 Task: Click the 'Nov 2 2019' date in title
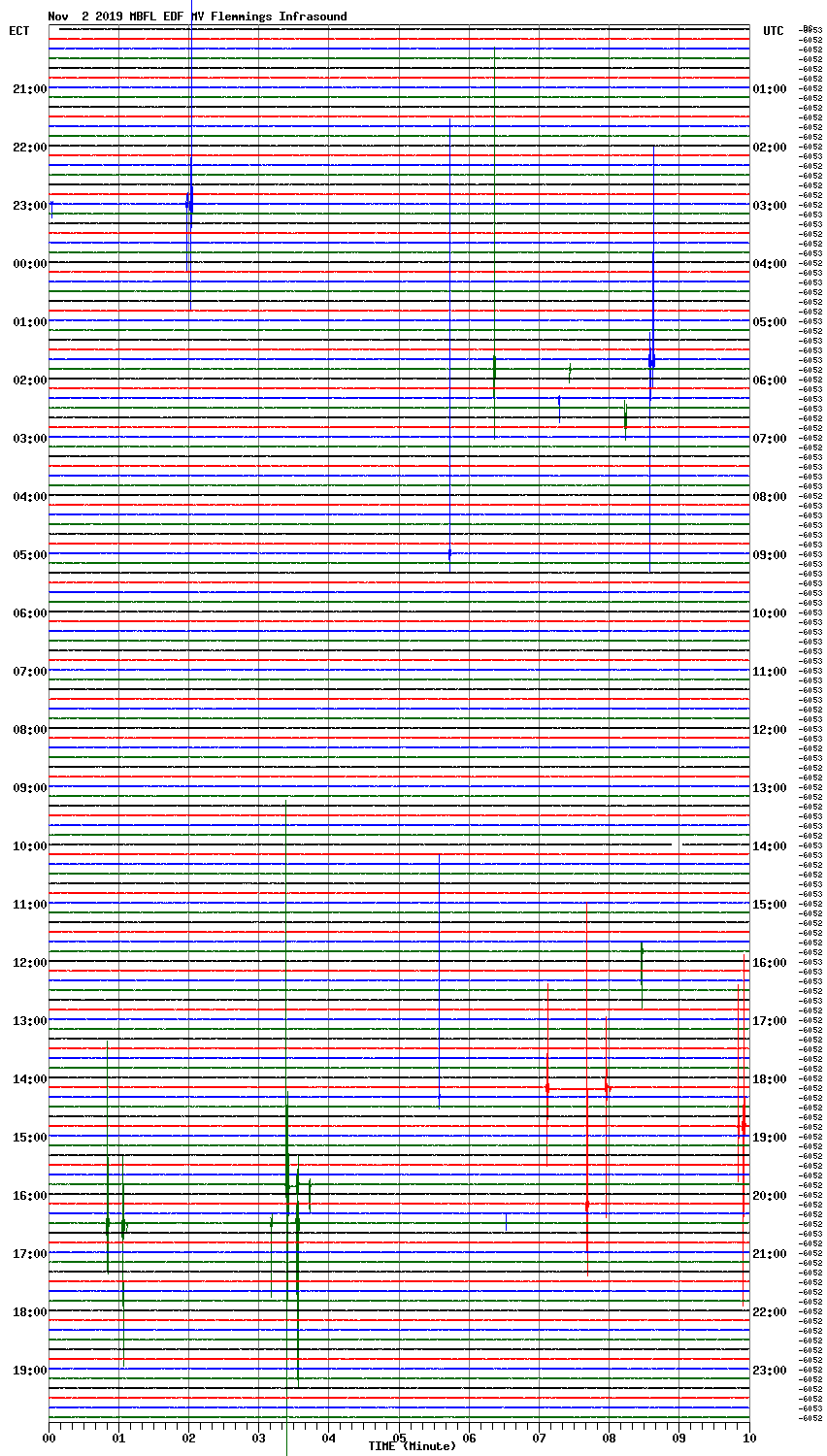pos(85,17)
